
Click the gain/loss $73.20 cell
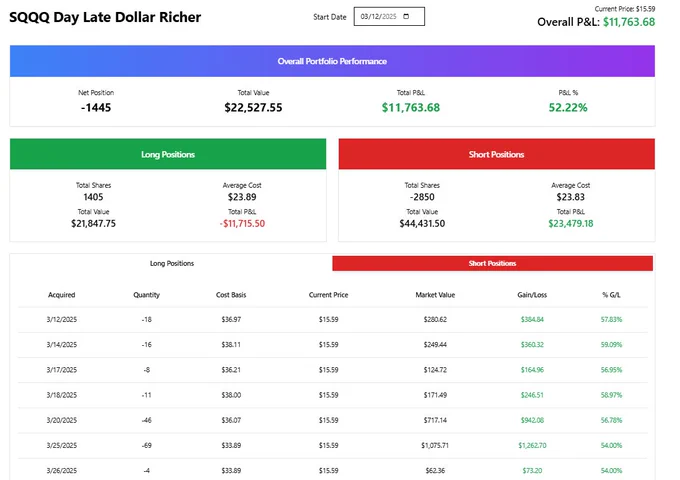pyautogui.click(x=532, y=470)
